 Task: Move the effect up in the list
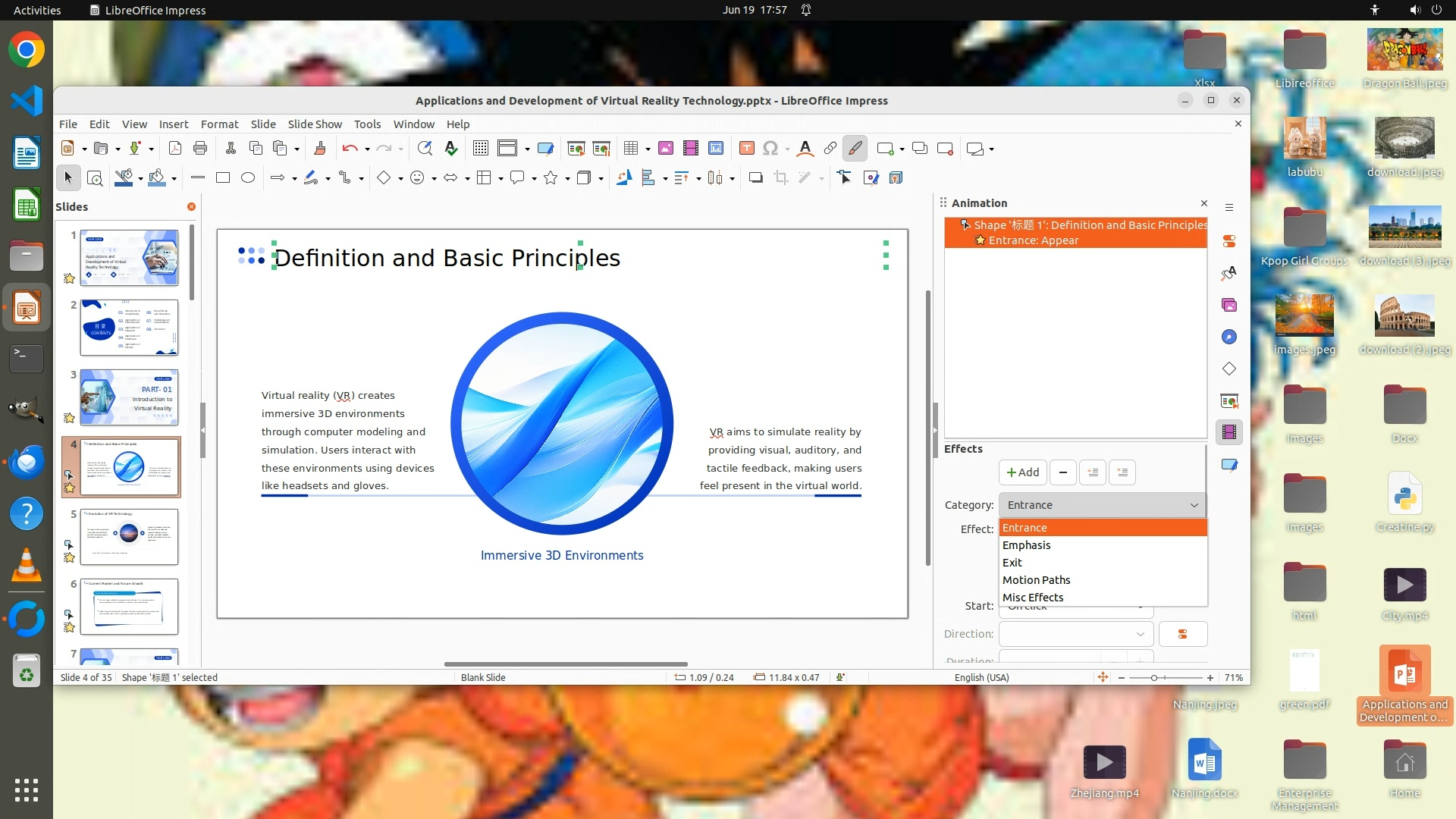click(1092, 472)
